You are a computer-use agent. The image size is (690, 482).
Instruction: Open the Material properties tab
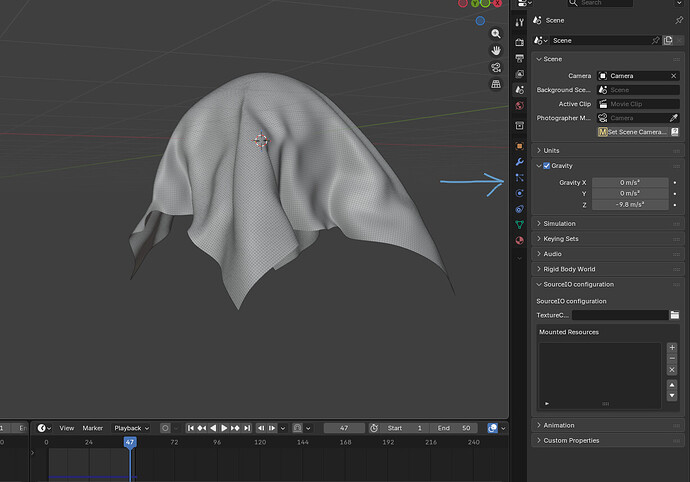coord(520,240)
